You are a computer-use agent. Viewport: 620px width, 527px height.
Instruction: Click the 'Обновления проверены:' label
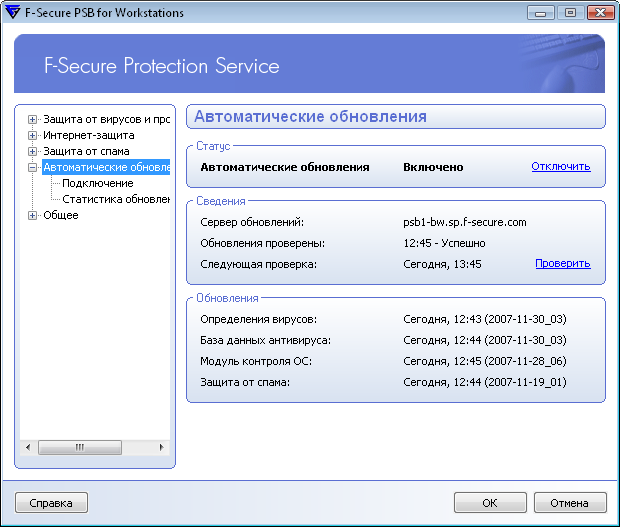point(263,243)
